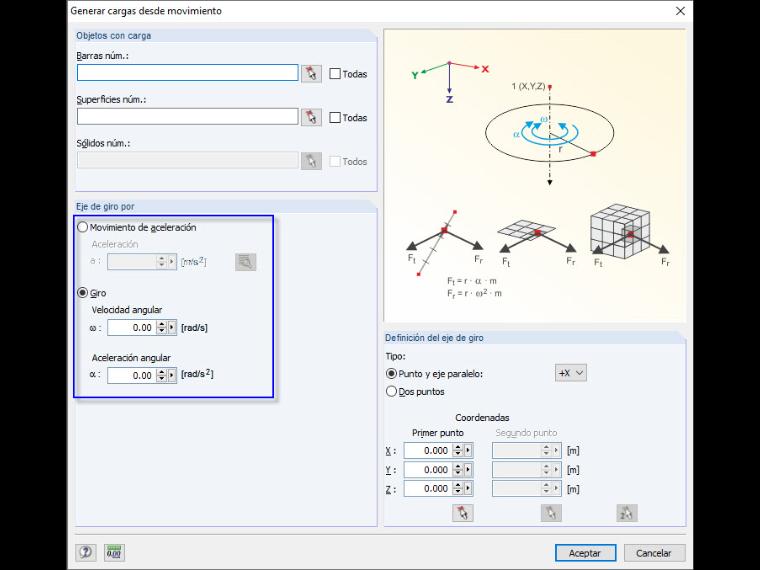Select Punto y eje paralelo option
Screen dimensions: 760x570
point(391,374)
